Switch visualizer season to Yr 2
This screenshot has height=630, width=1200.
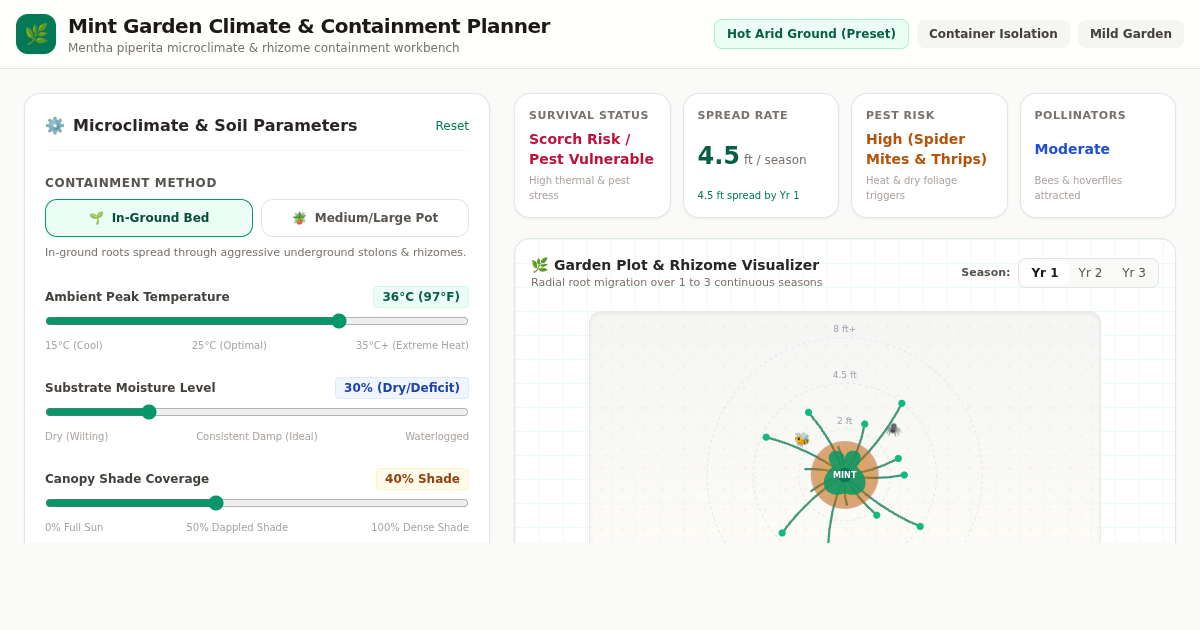click(1090, 273)
